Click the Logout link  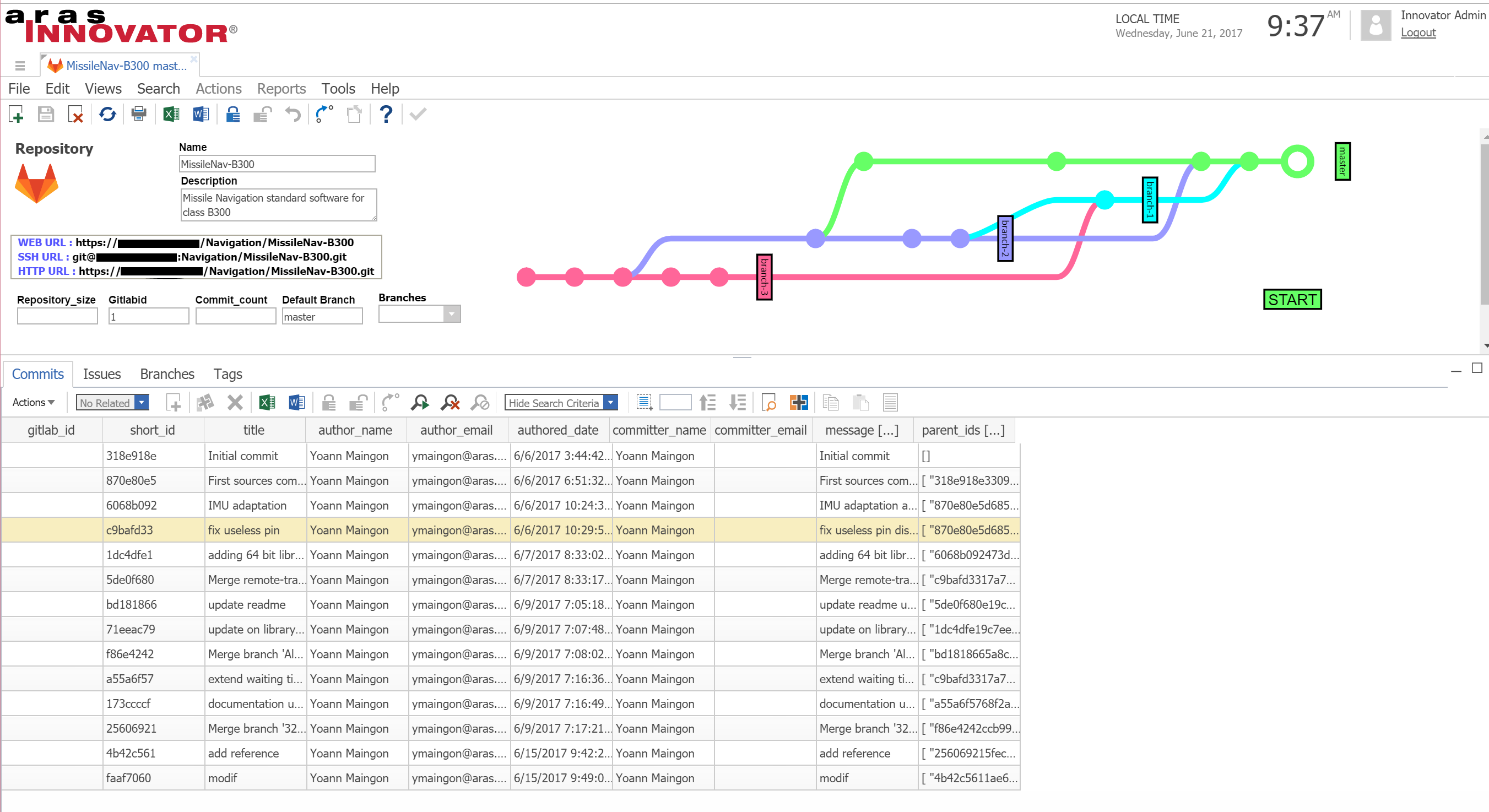tap(1418, 33)
